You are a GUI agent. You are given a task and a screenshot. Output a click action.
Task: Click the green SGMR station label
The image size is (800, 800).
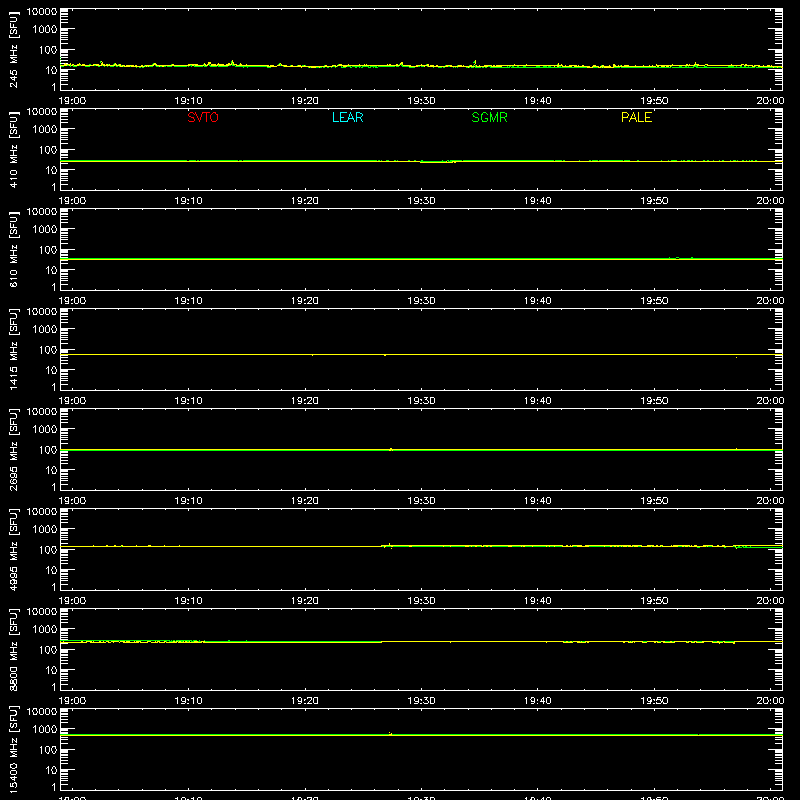click(489, 117)
